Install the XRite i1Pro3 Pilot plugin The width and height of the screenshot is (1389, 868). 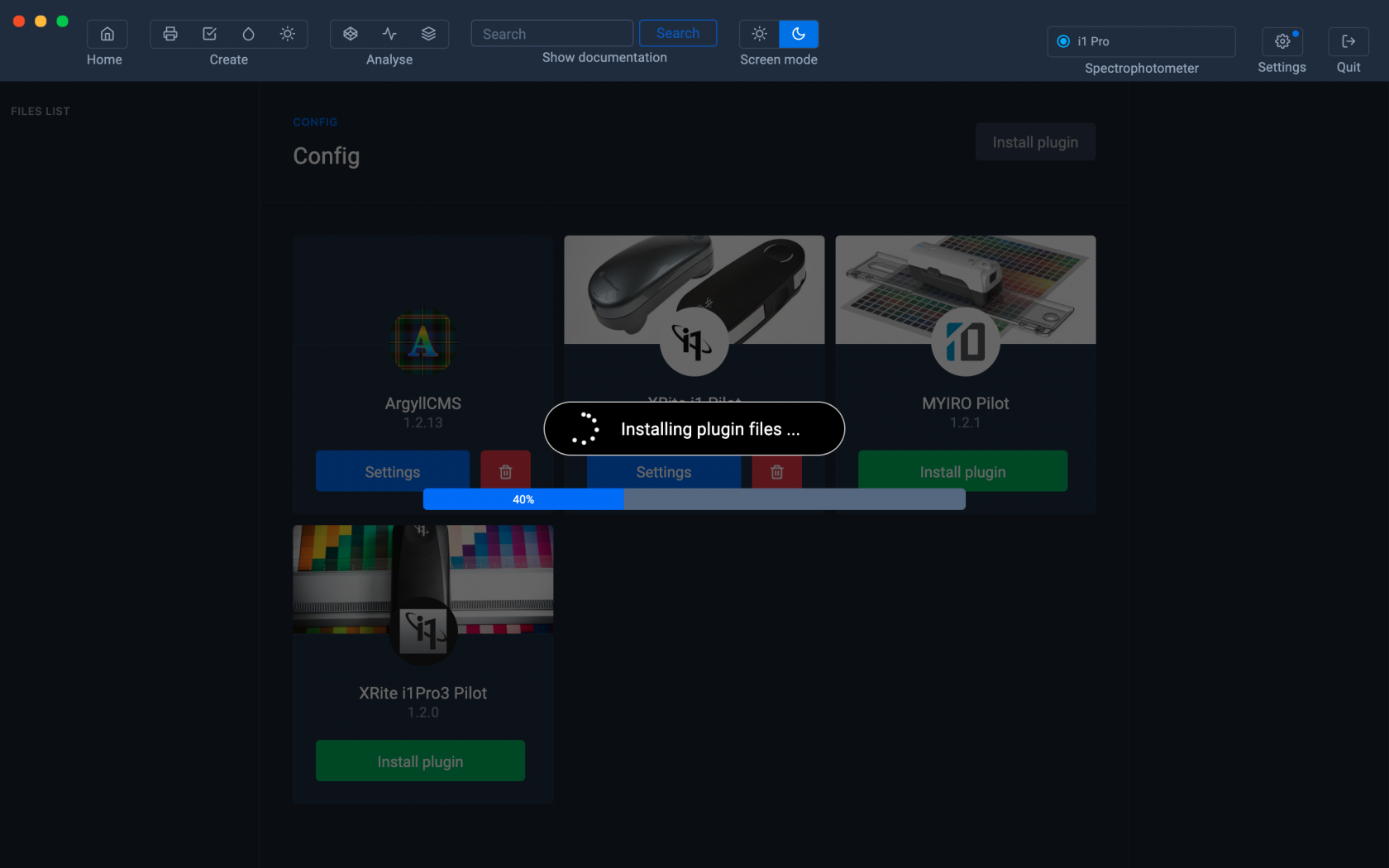click(x=420, y=761)
